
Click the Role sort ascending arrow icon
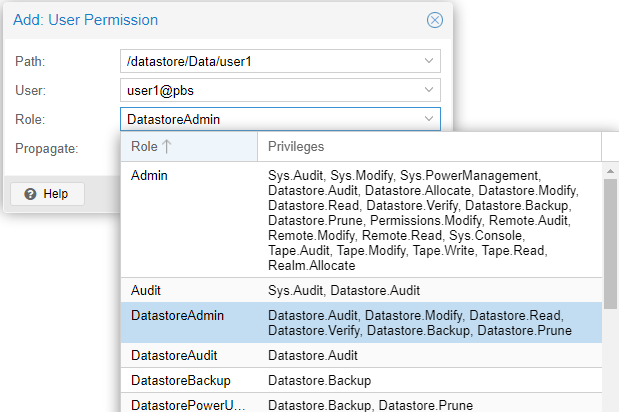167,146
